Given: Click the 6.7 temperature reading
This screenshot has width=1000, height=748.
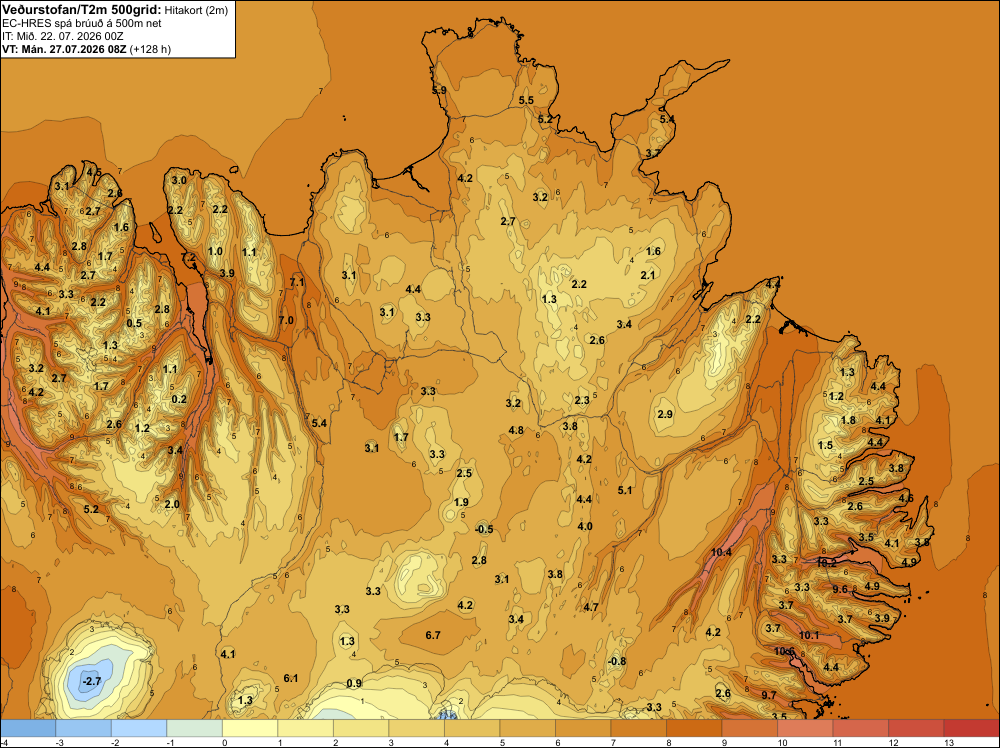Looking at the screenshot, I should [433, 635].
